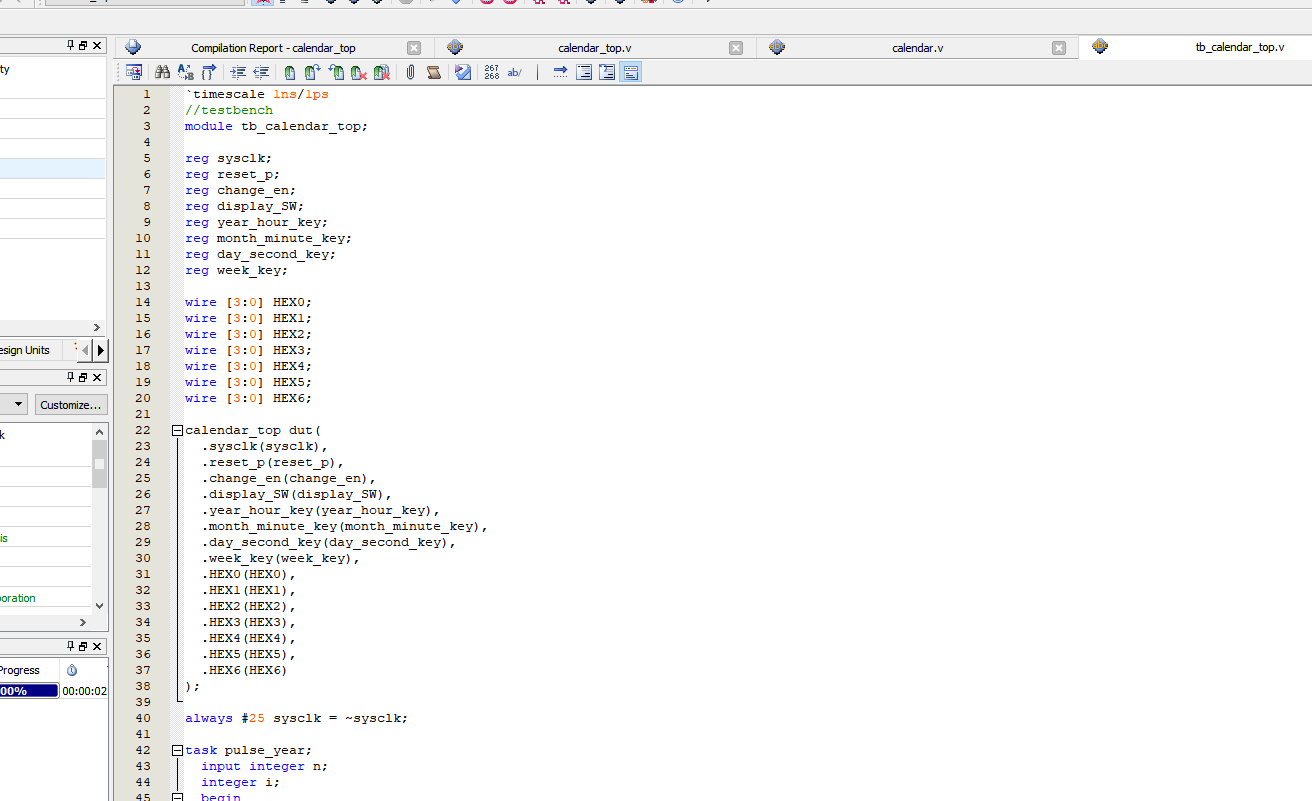1312x801 pixels.
Task: Click the elapsed time clock icon header
Action: 72,670
